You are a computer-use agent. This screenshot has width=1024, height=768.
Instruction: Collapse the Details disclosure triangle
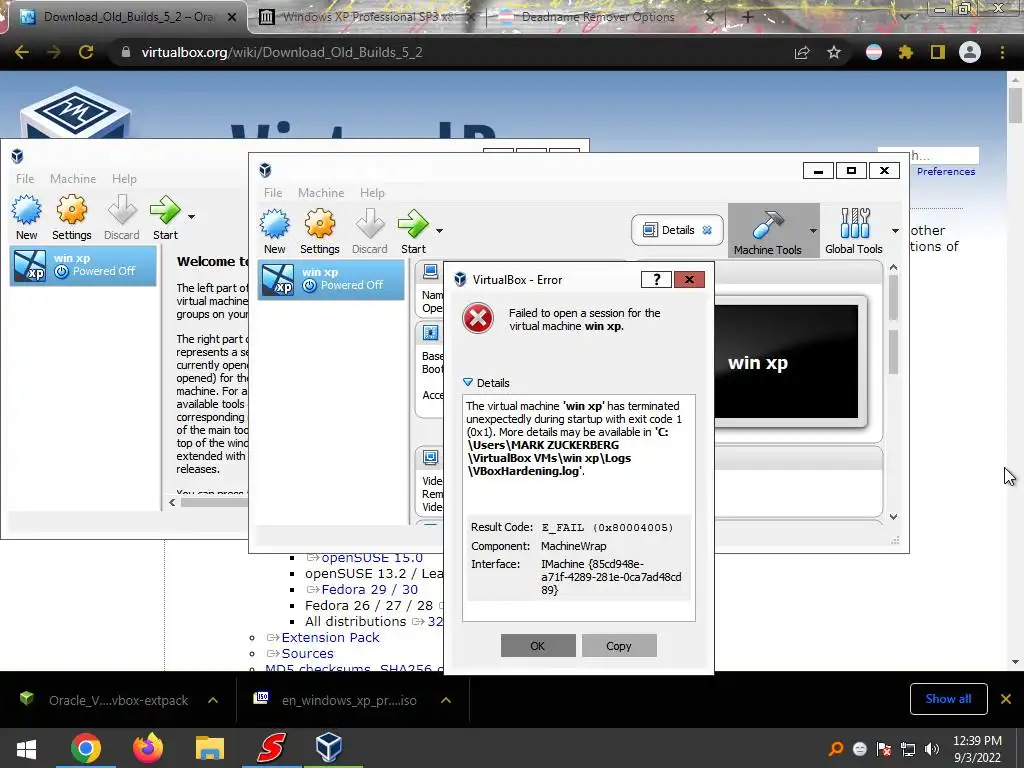468,383
